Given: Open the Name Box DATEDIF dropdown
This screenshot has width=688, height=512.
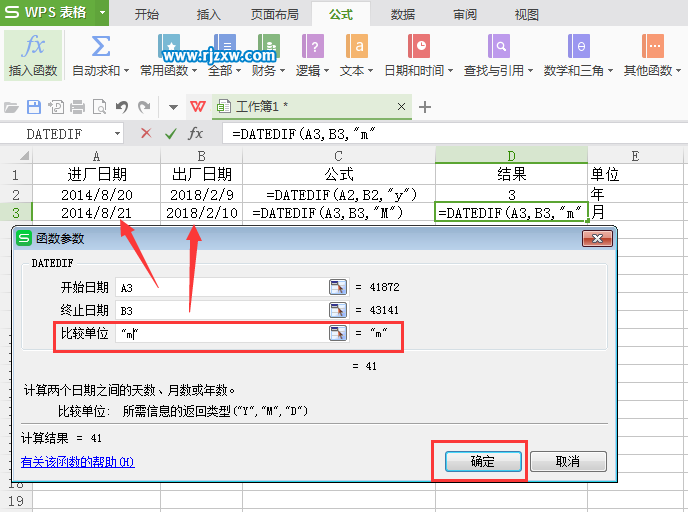Looking at the screenshot, I should [117, 133].
